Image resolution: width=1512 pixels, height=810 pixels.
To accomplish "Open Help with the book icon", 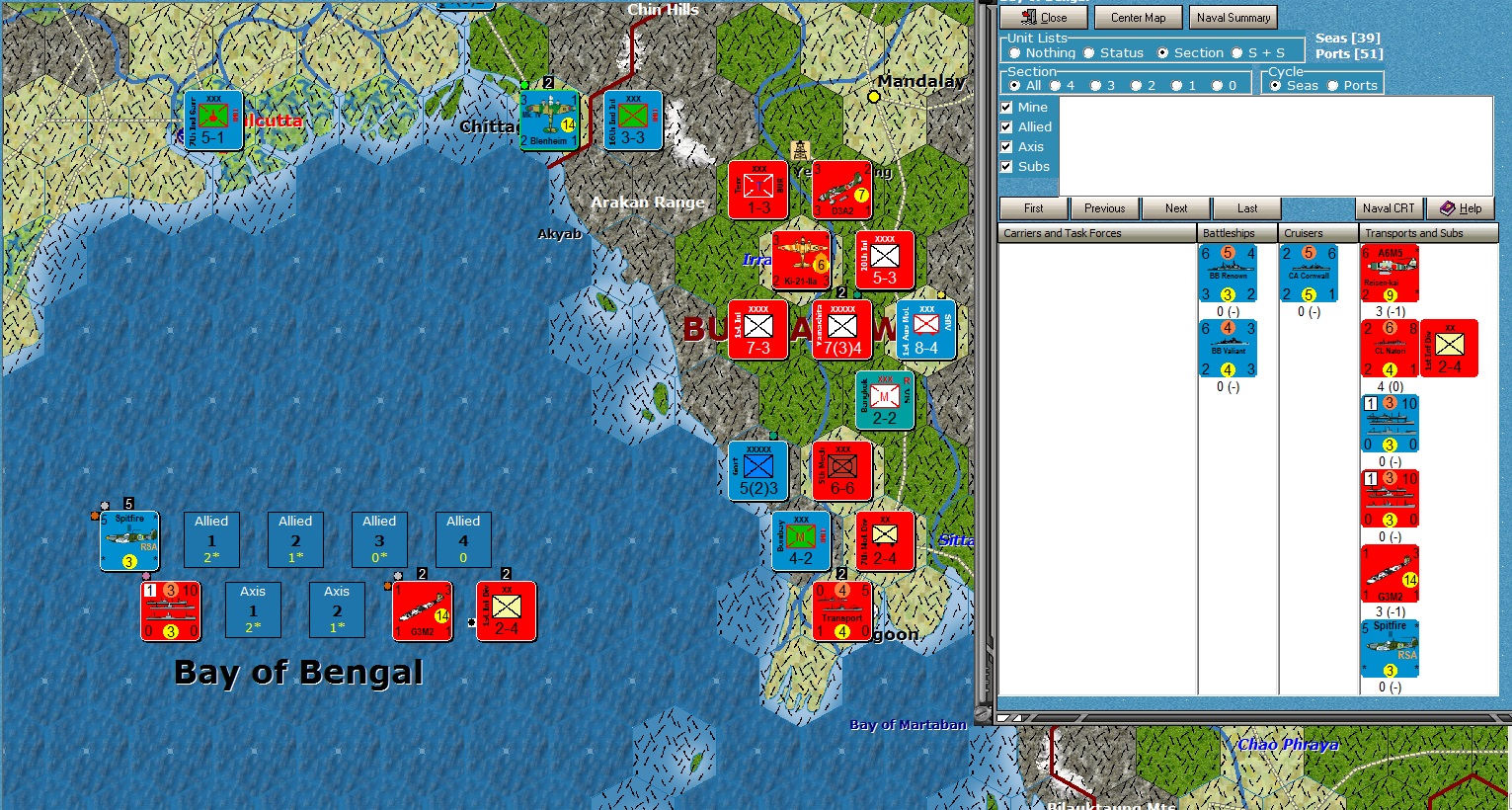I will click(1461, 208).
